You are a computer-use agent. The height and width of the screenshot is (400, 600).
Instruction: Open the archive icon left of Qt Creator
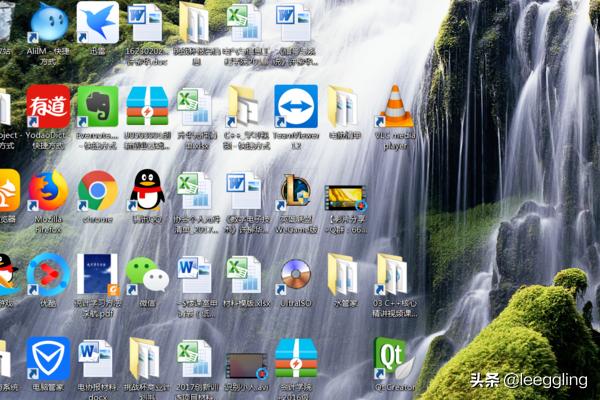pos(296,359)
